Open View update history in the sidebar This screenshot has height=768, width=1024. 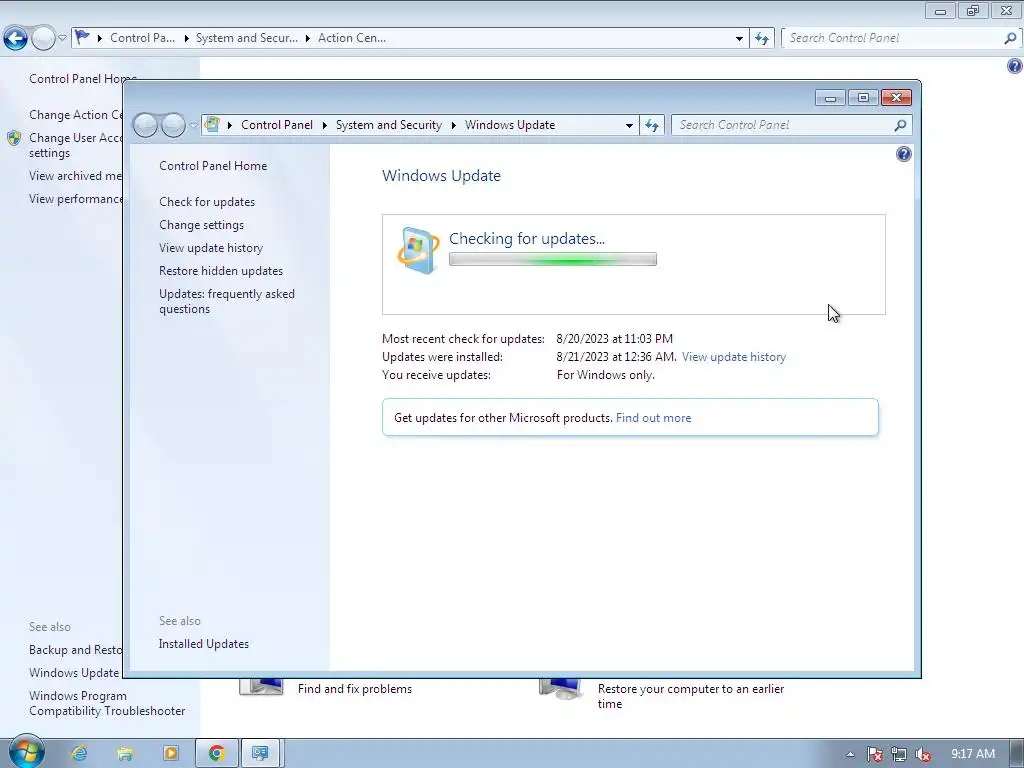(211, 248)
